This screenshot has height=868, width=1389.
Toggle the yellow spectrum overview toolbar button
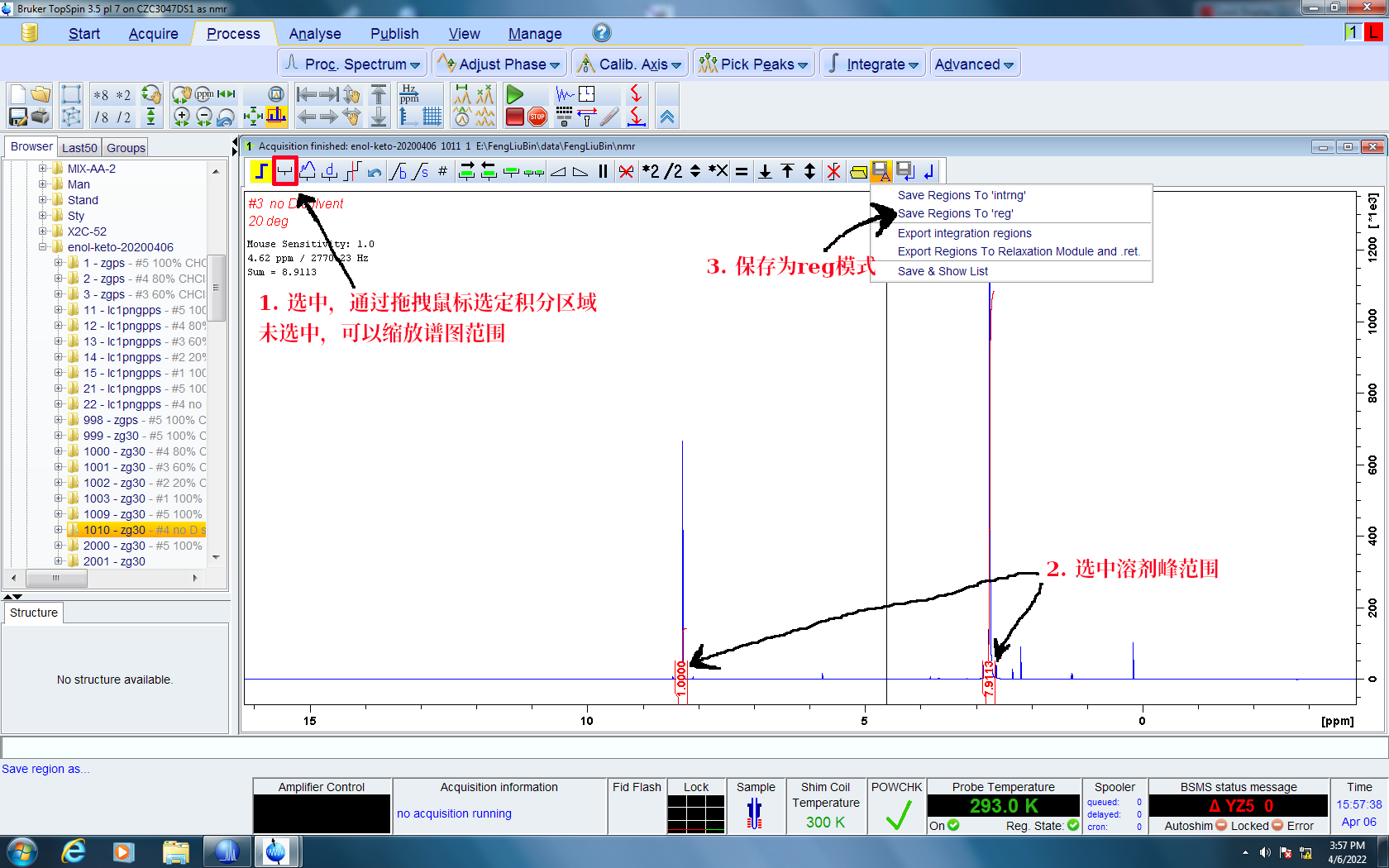(x=276, y=117)
